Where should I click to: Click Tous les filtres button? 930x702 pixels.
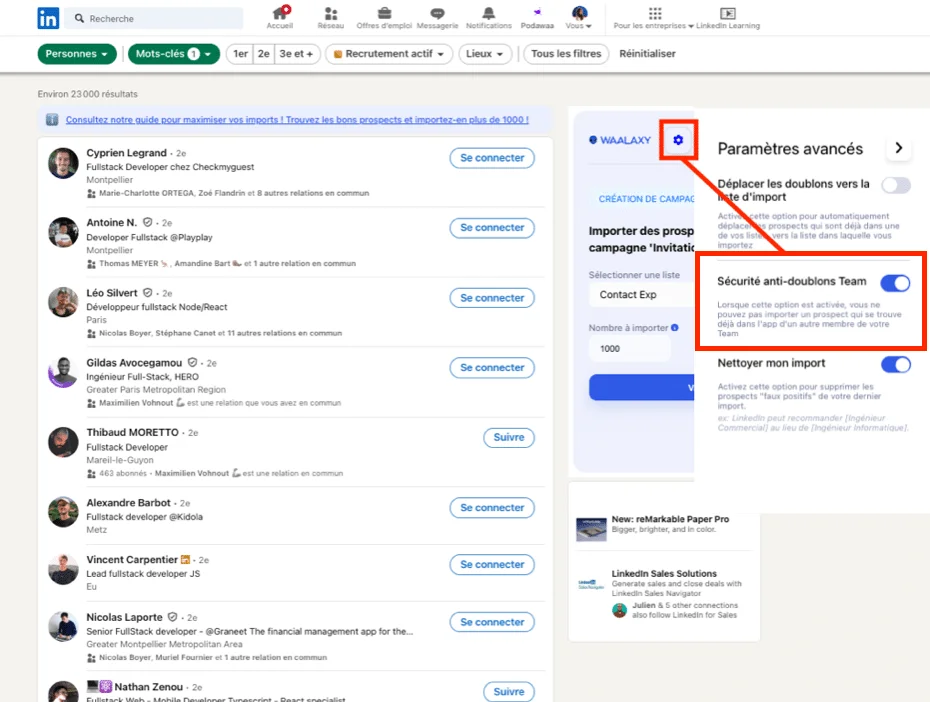click(566, 54)
